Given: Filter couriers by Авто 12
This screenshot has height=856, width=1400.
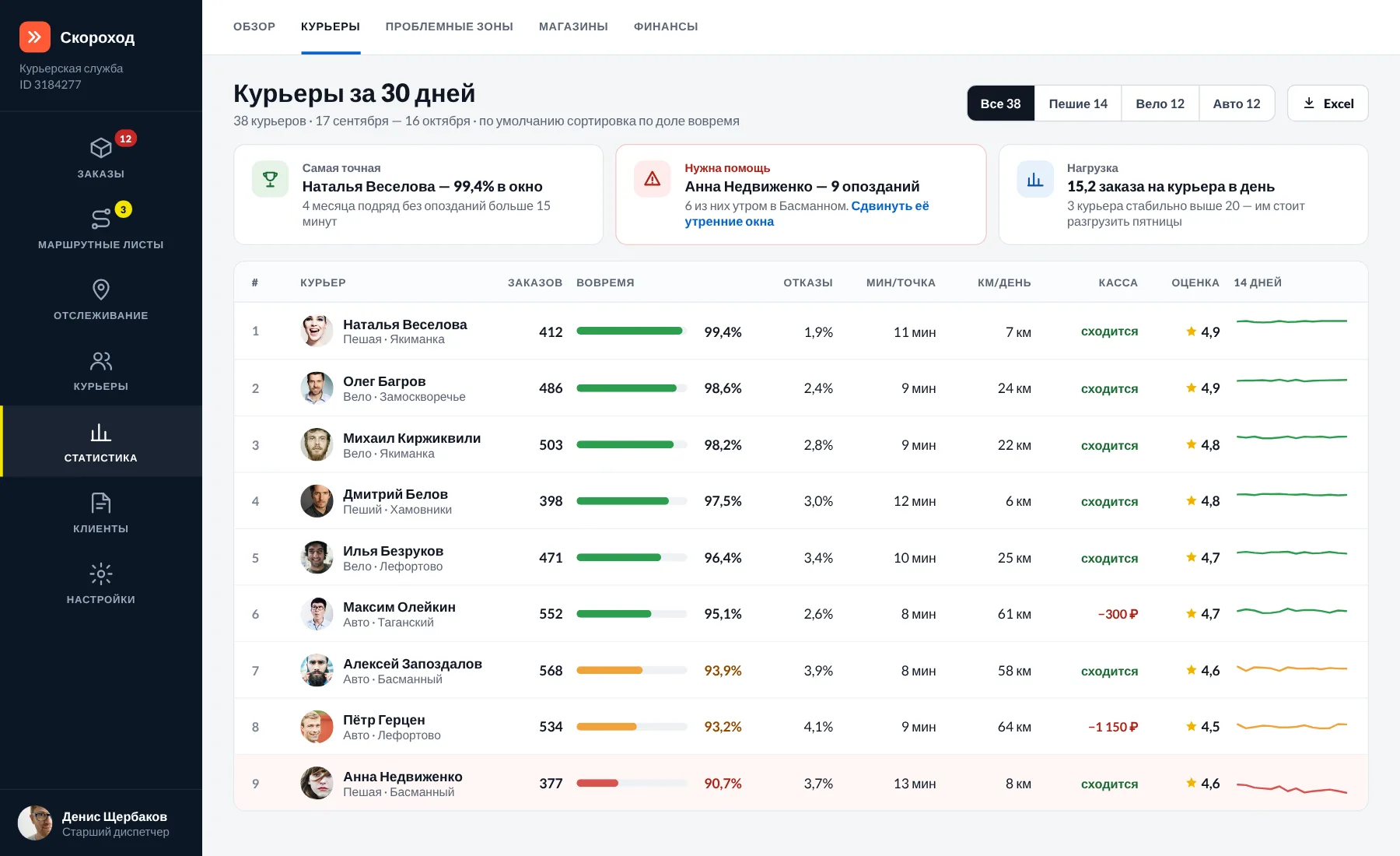Looking at the screenshot, I should [1236, 103].
